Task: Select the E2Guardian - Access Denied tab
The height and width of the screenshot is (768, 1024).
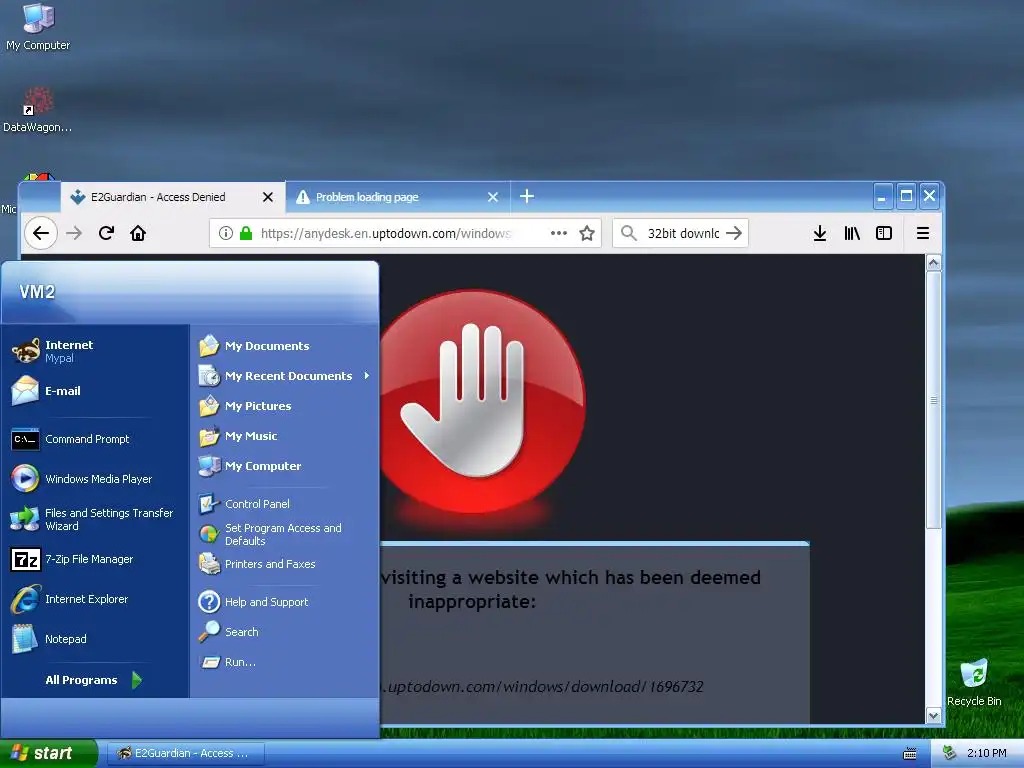Action: click(x=172, y=197)
